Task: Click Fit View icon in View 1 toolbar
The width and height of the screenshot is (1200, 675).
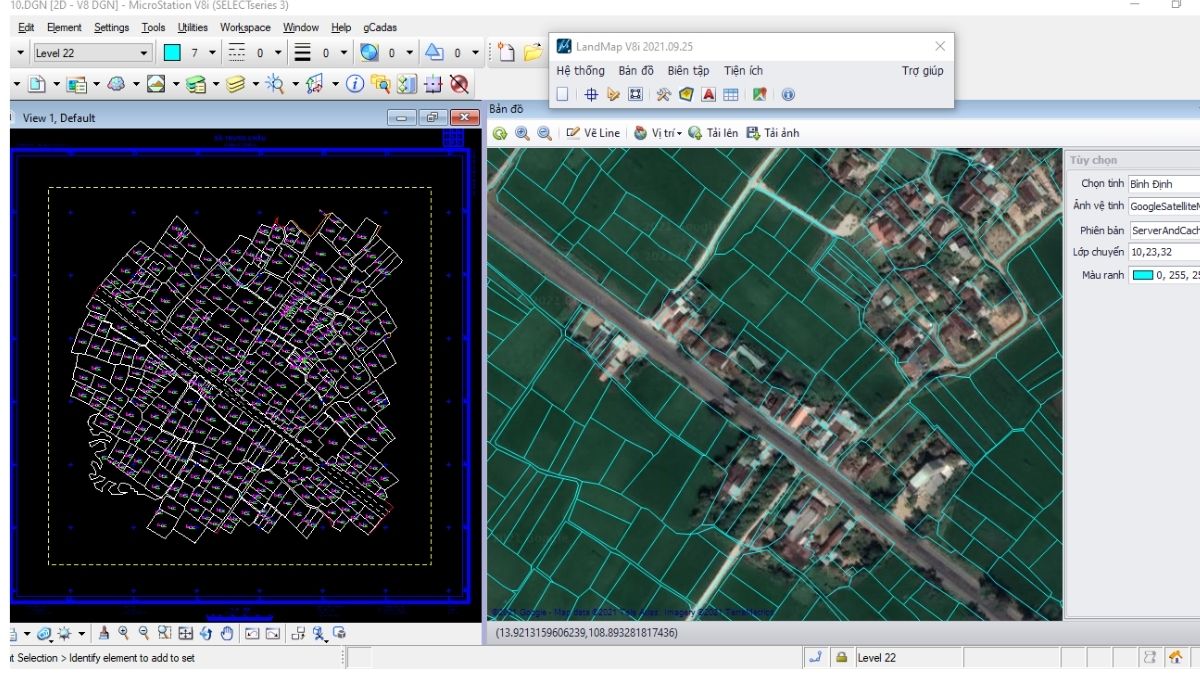Action: (186, 633)
